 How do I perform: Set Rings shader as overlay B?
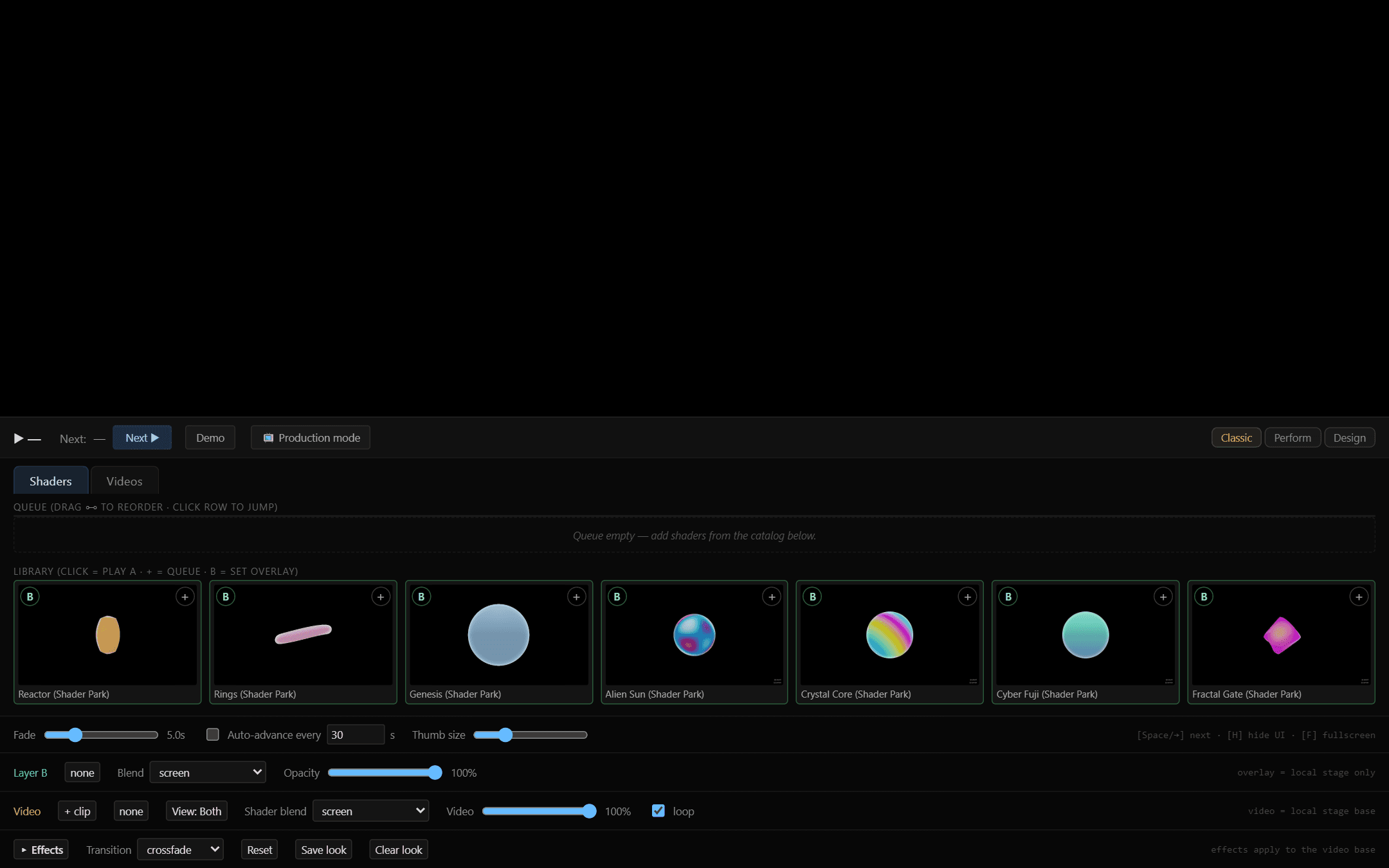point(226,597)
